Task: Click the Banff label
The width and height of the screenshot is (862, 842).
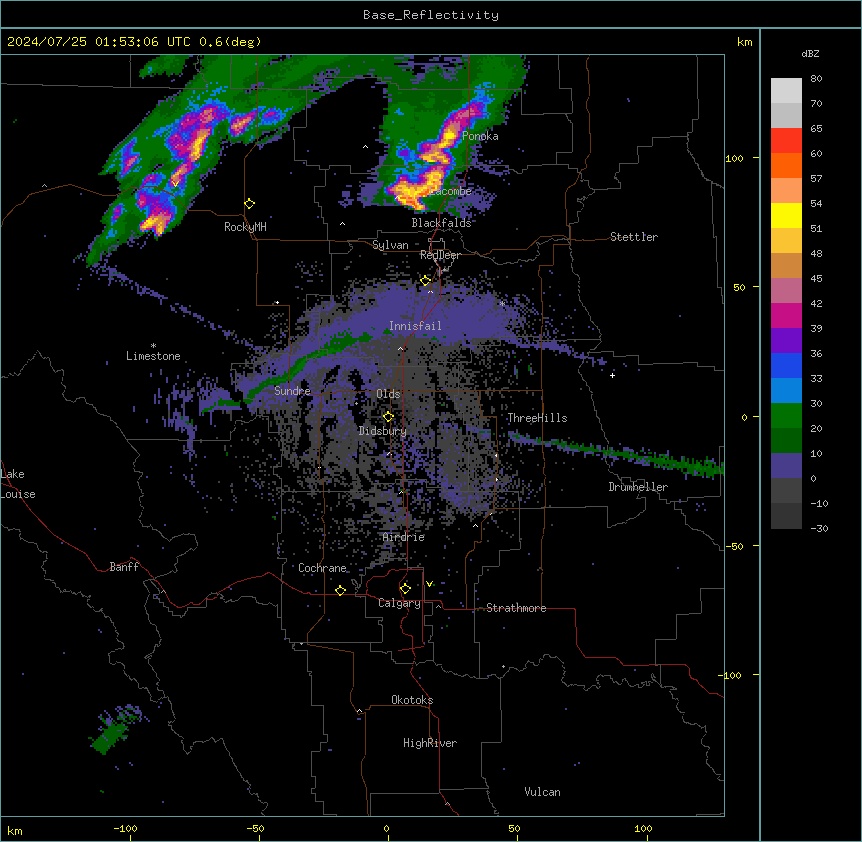Action: [124, 567]
